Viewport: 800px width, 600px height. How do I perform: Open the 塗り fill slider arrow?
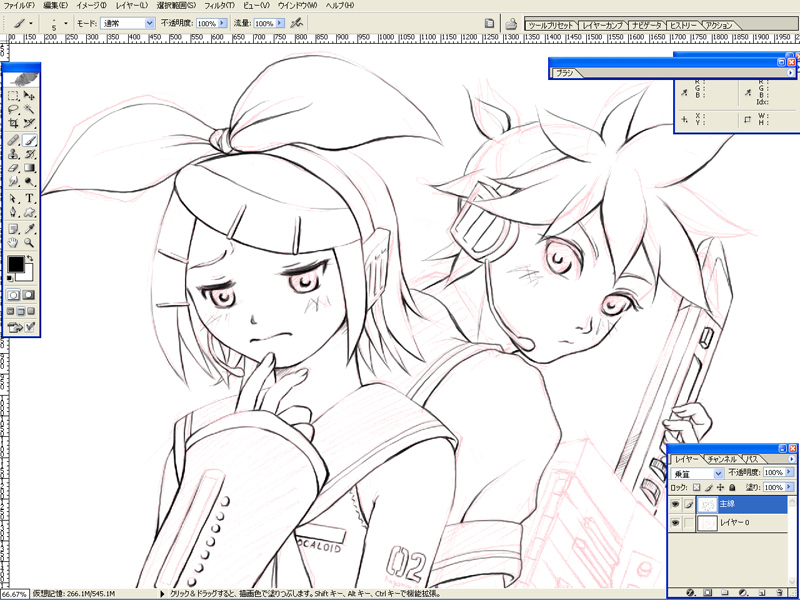pos(789,487)
